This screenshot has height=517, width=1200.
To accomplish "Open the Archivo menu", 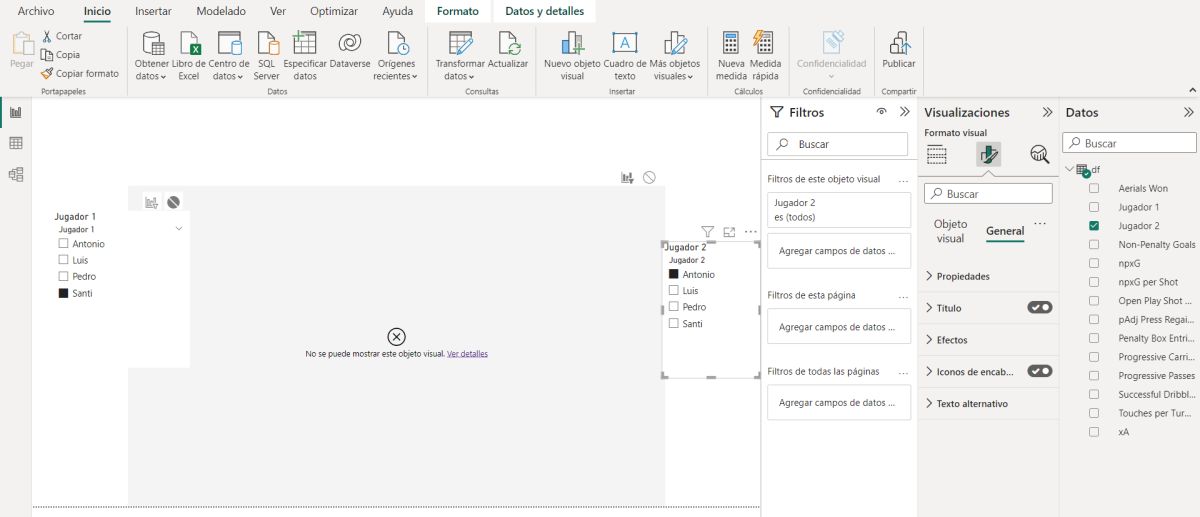I will pyautogui.click(x=36, y=11).
